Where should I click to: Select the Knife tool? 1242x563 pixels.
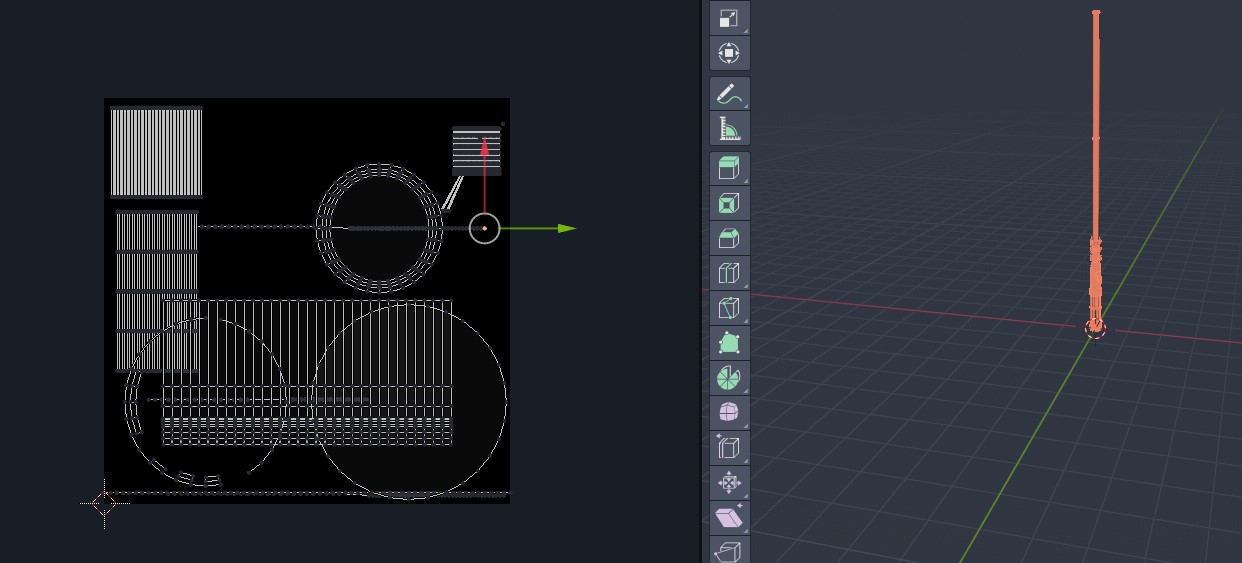729,309
